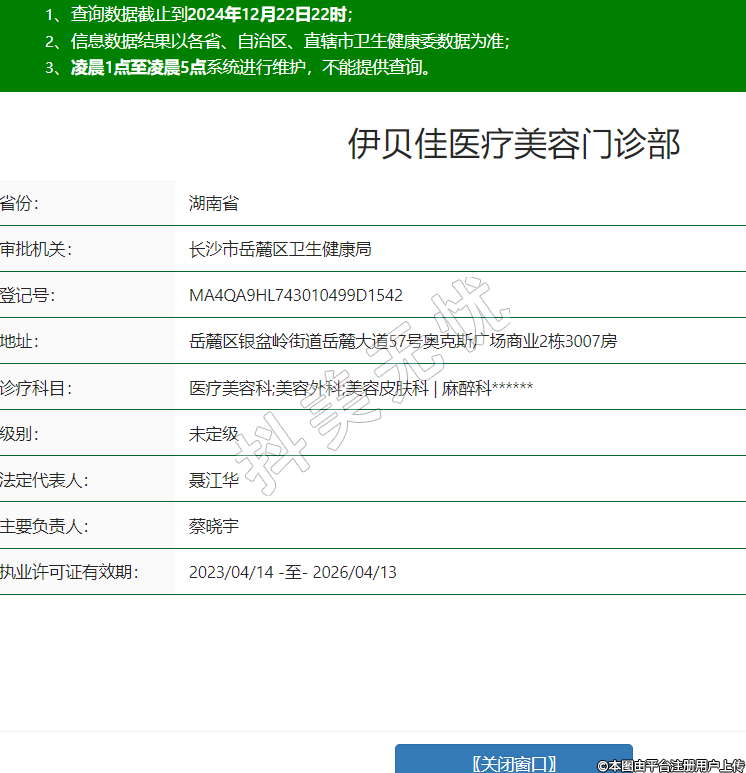
Task: Click the 执业许可证有效期 row label
Action: coord(68,572)
